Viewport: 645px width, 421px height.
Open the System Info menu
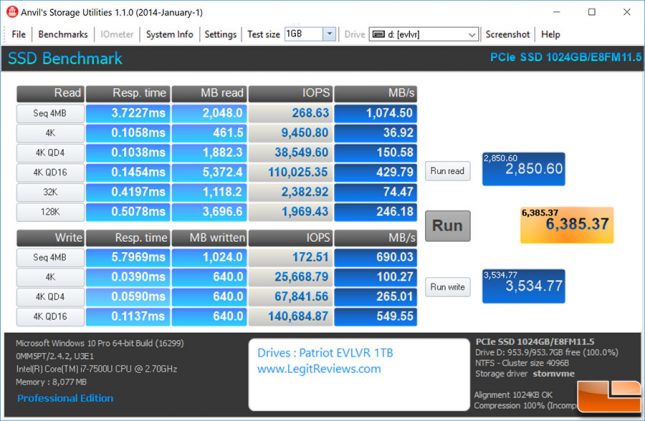pos(169,34)
